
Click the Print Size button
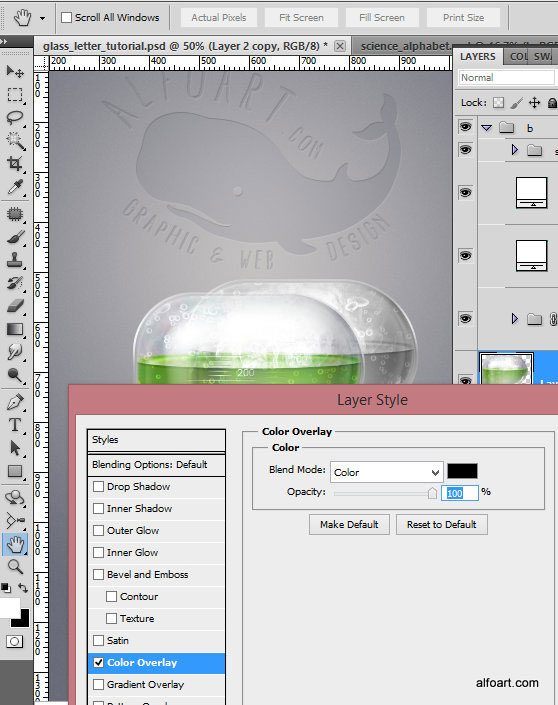[x=464, y=18]
